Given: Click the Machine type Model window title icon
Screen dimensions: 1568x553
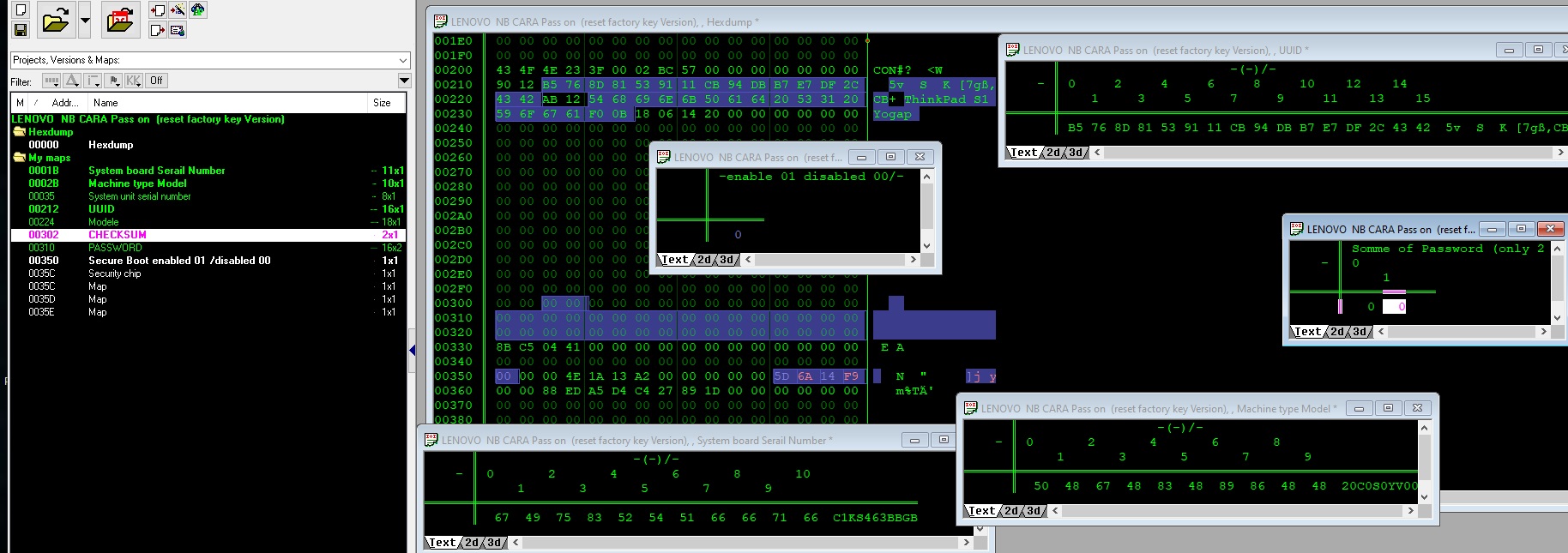Looking at the screenshot, I should click(970, 408).
